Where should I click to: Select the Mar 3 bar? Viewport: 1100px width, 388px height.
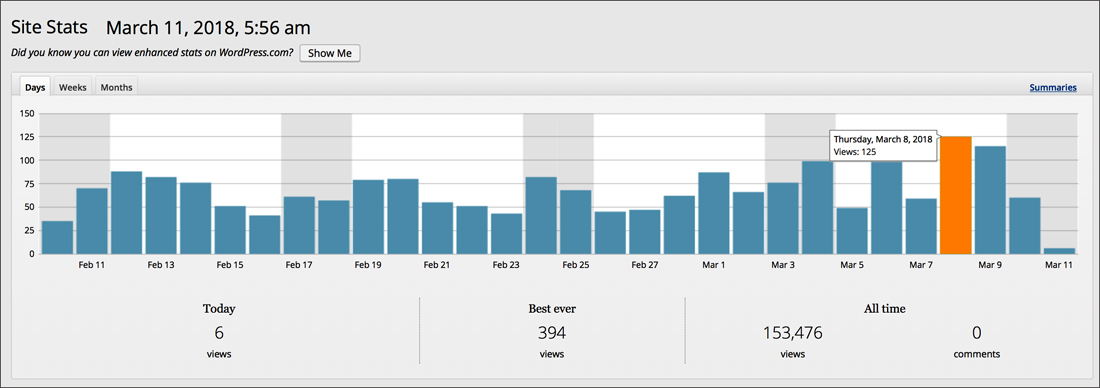(783, 218)
